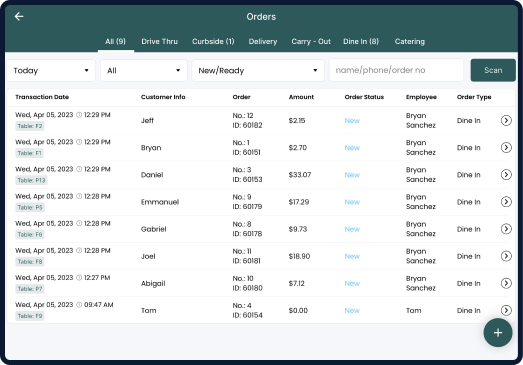The width and height of the screenshot is (523, 365).
Task: Click employee Tom in last row
Action: click(x=414, y=311)
